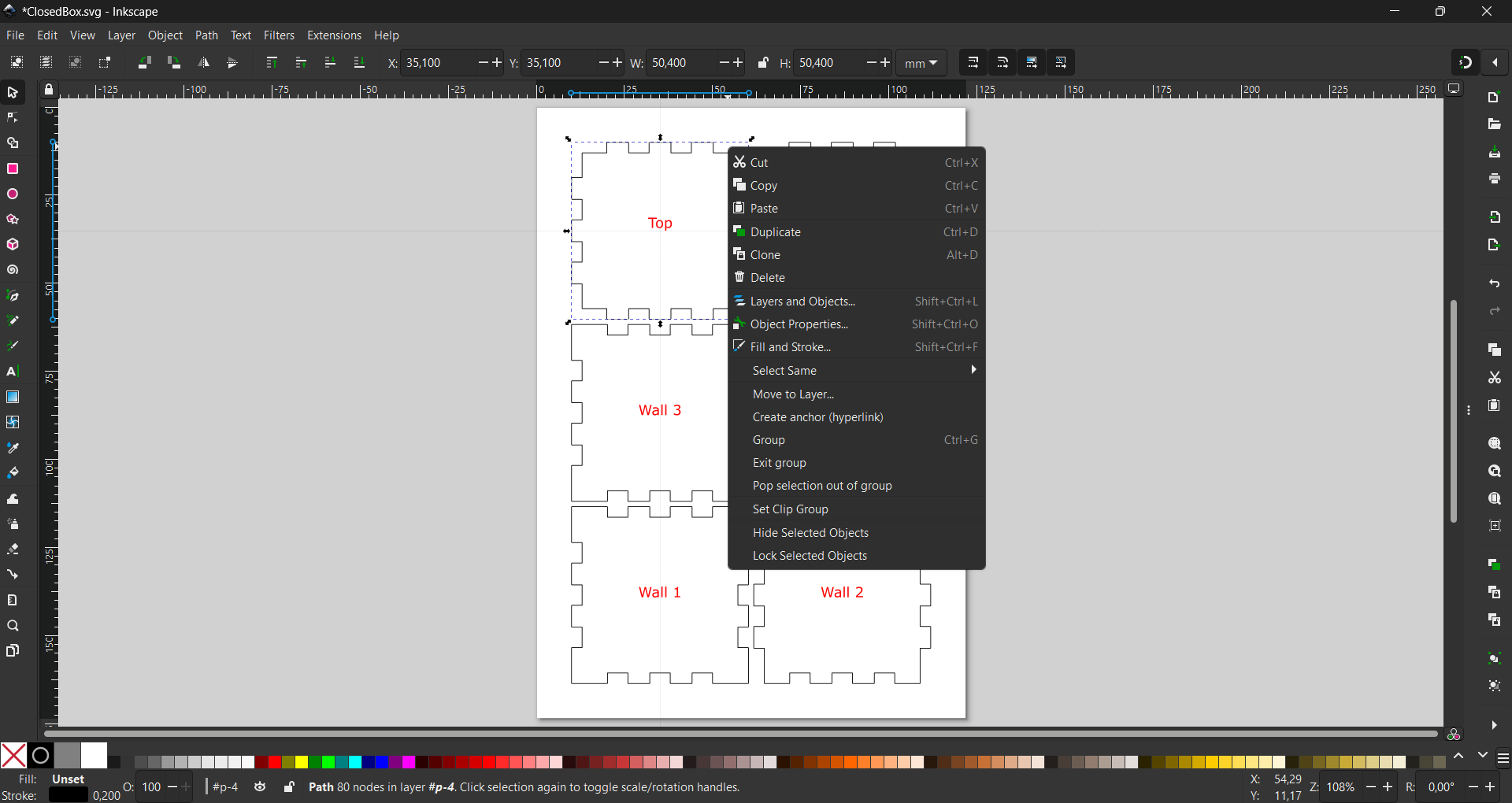Rotate selection 90 degrees counter-clockwise

click(144, 63)
